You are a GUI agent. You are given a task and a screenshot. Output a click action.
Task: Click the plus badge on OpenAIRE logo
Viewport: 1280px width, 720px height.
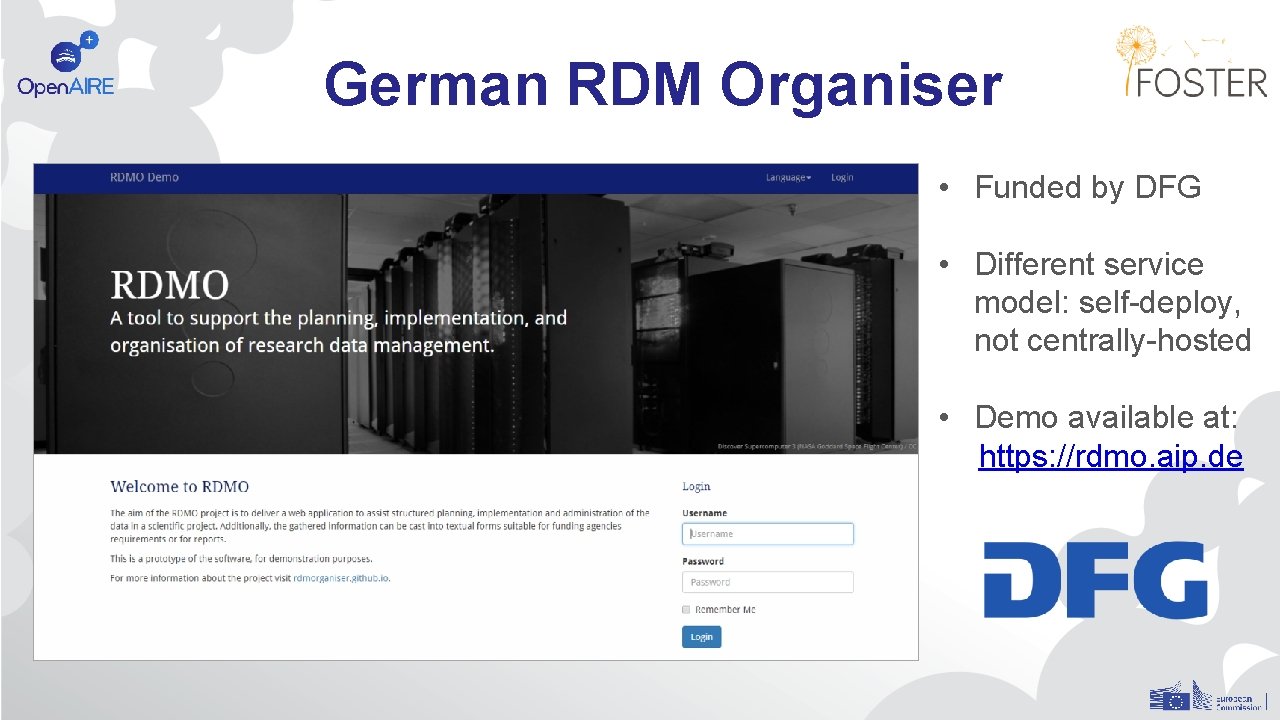89,39
